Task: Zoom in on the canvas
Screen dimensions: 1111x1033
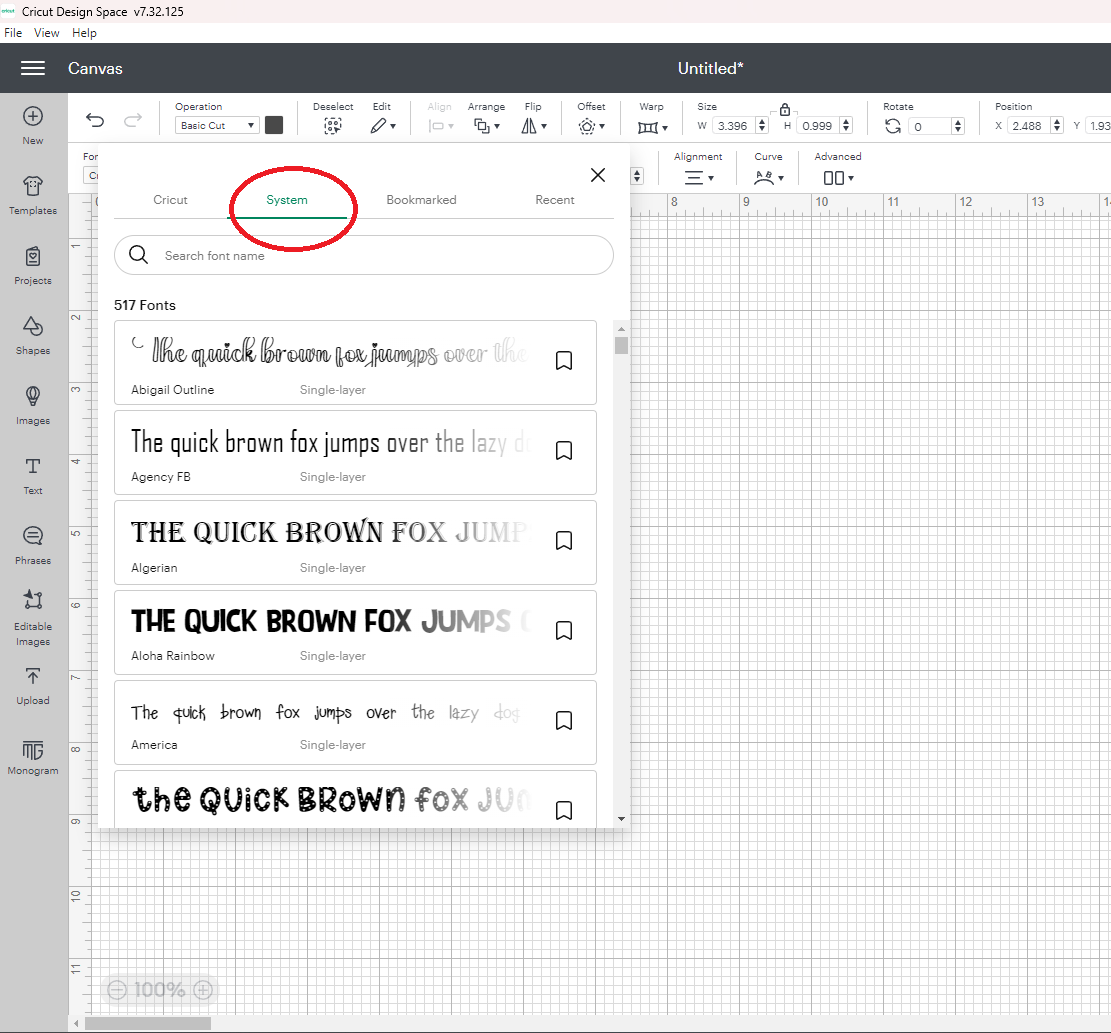Action: point(203,990)
